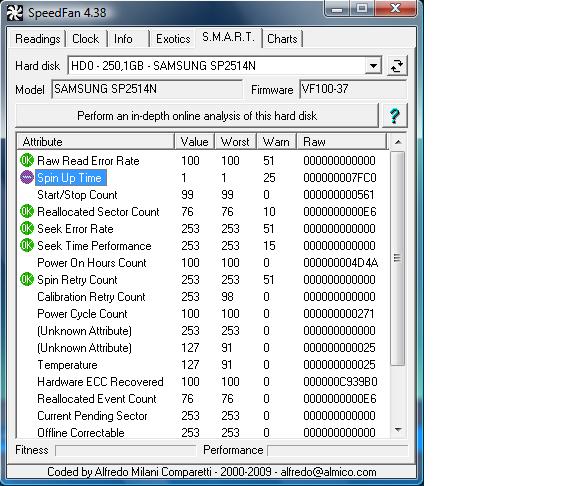Select the Power Cycle Count row
The height and width of the screenshot is (486, 576).
203,314
